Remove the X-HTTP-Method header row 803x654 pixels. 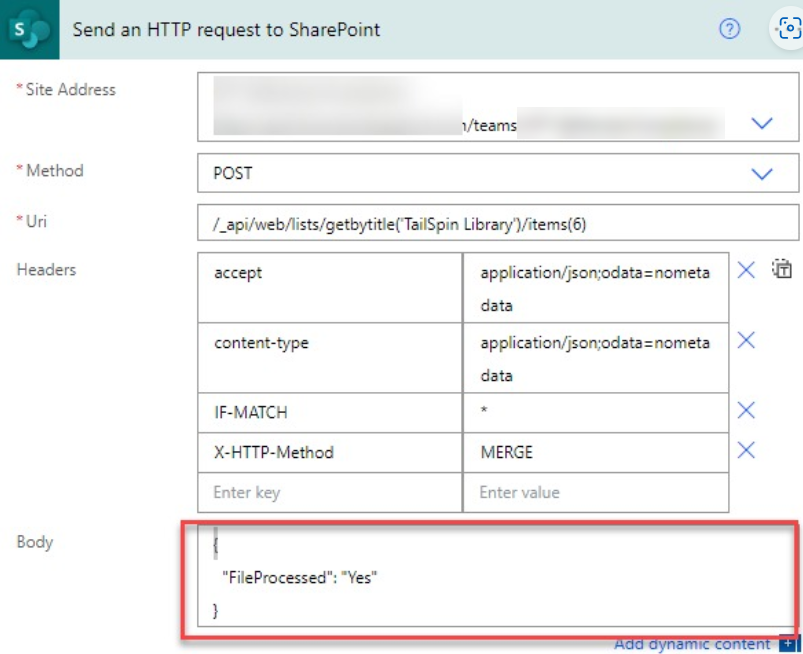point(745,451)
